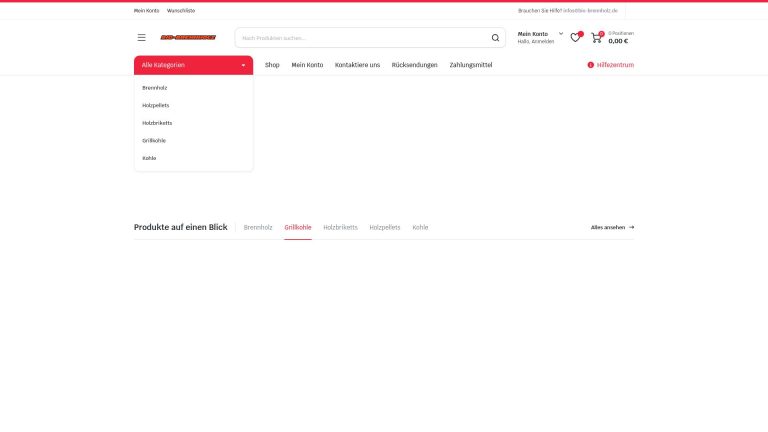Switch to the Kohle product tab
Image resolution: width=768 pixels, height=432 pixels.
click(420, 227)
